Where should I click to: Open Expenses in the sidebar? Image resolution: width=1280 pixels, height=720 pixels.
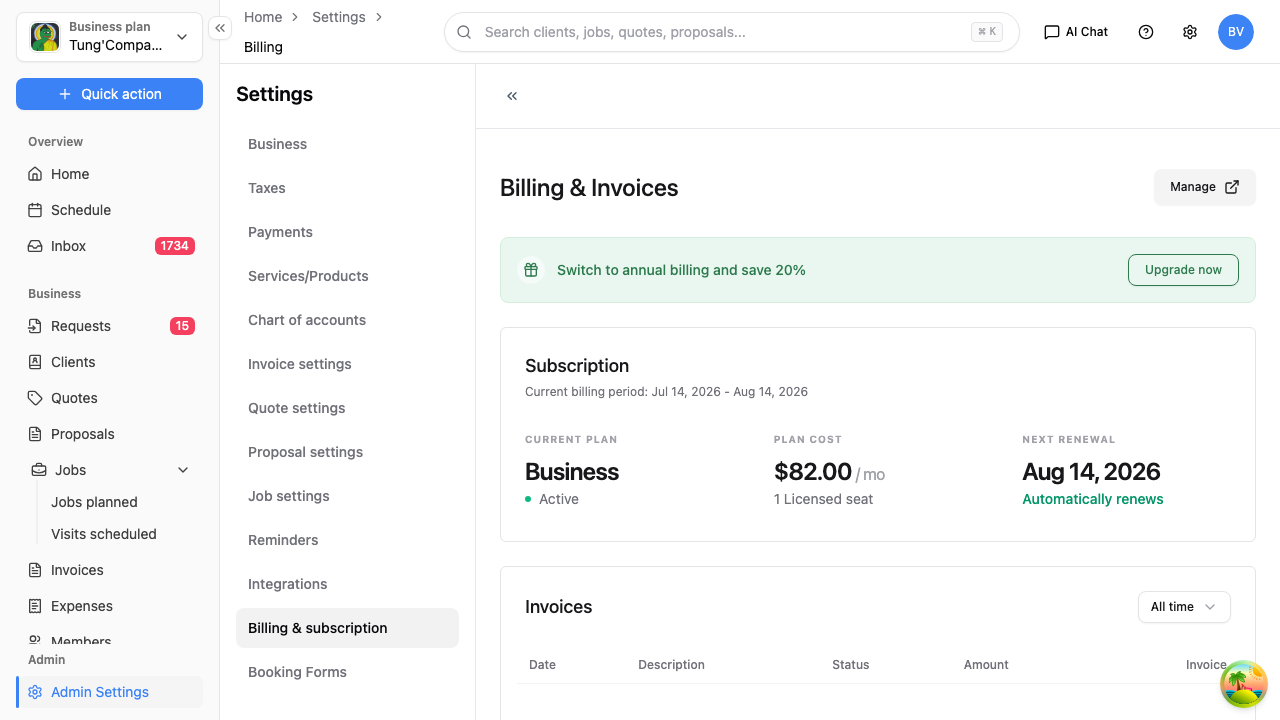coord(109,606)
